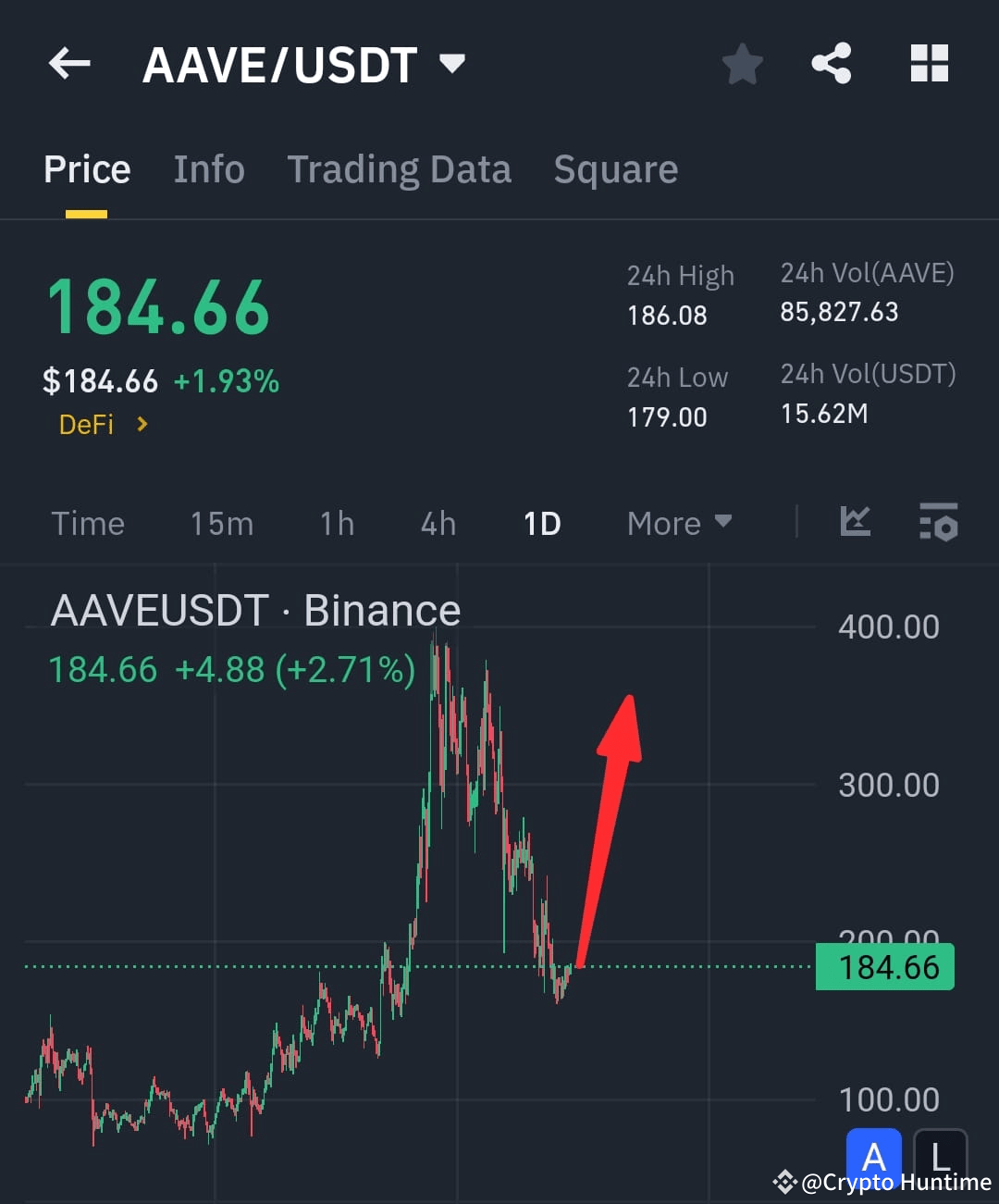The height and width of the screenshot is (1204, 999).
Task: Select the L depth display button
Action: tap(940, 1157)
